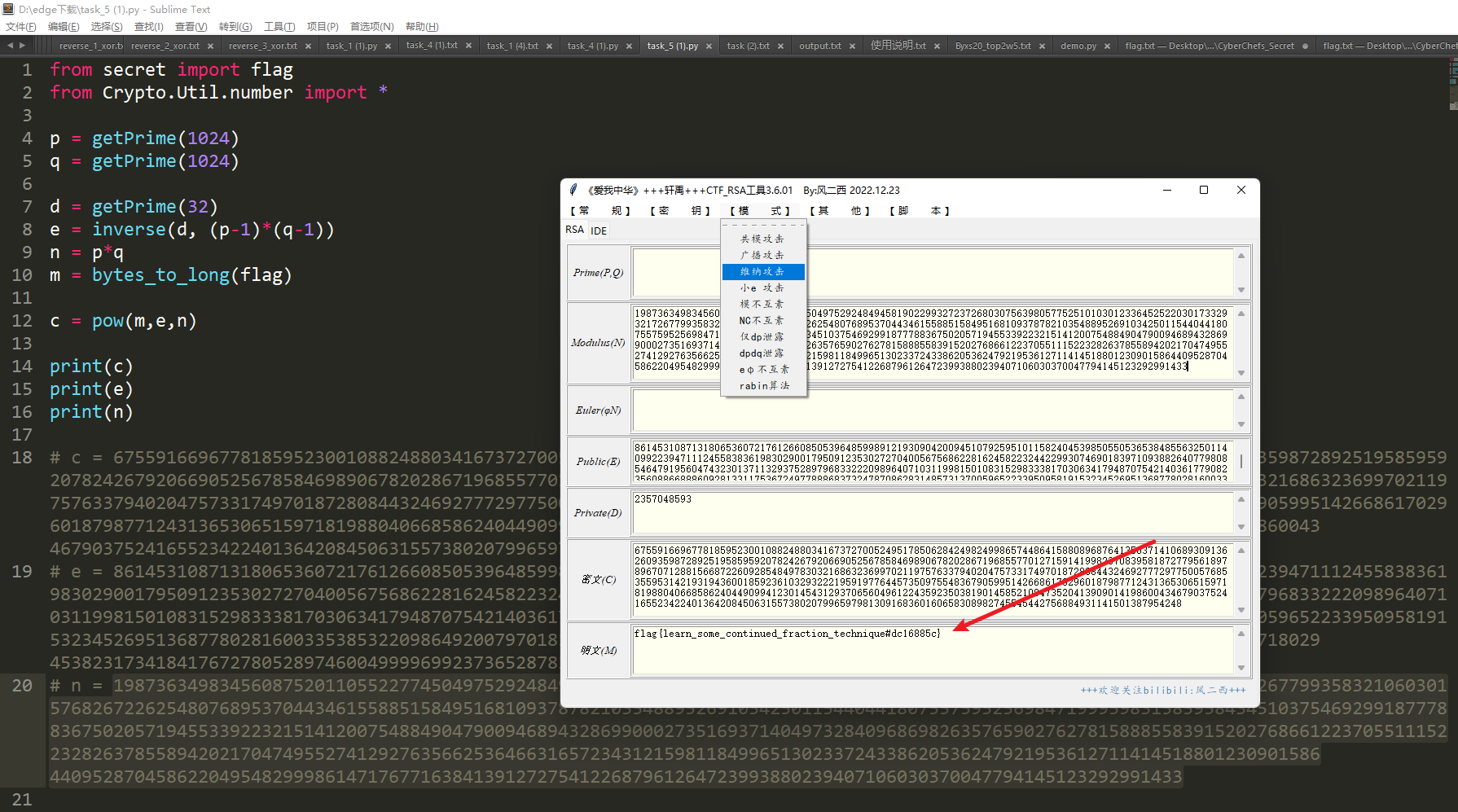Open Sublime 查看(V) menu
Viewport: 1458px width, 812px height.
click(x=191, y=27)
